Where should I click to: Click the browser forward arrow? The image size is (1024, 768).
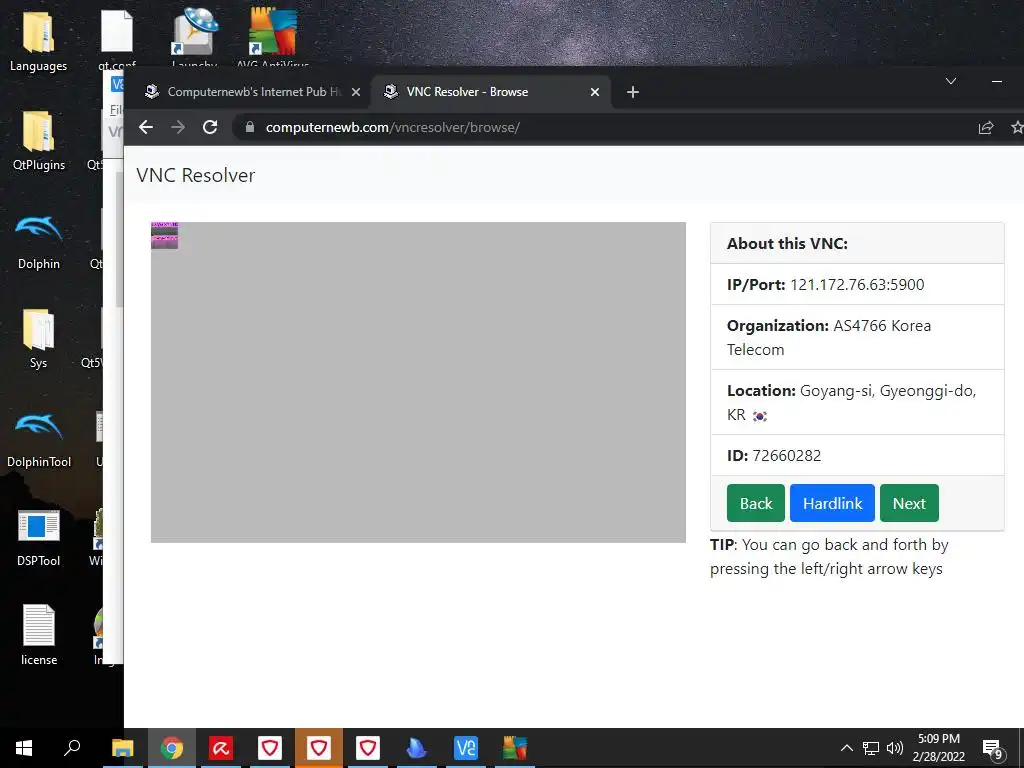[x=178, y=127]
